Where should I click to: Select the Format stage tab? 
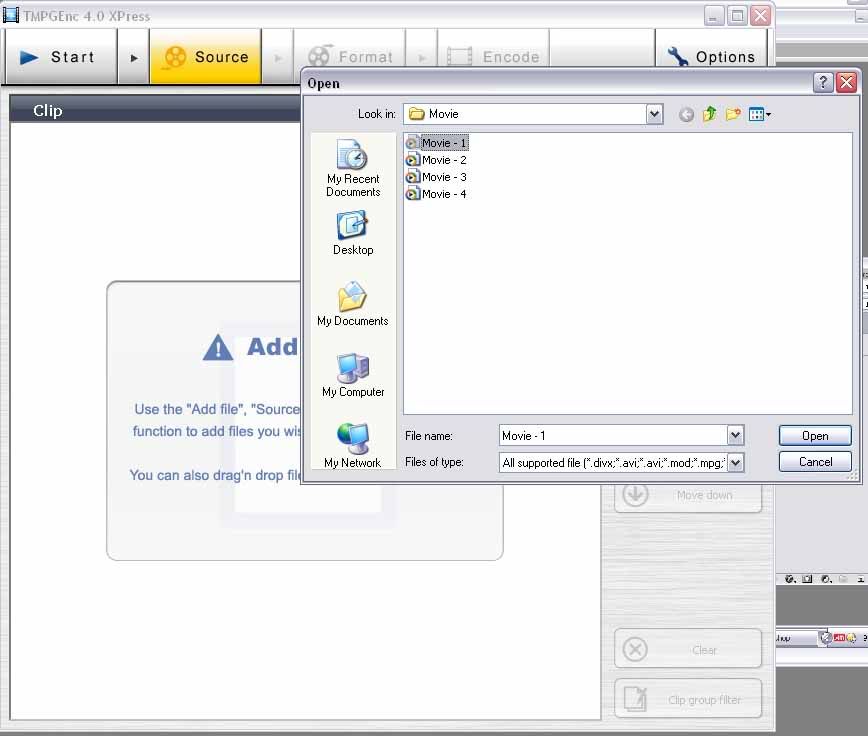pos(349,57)
